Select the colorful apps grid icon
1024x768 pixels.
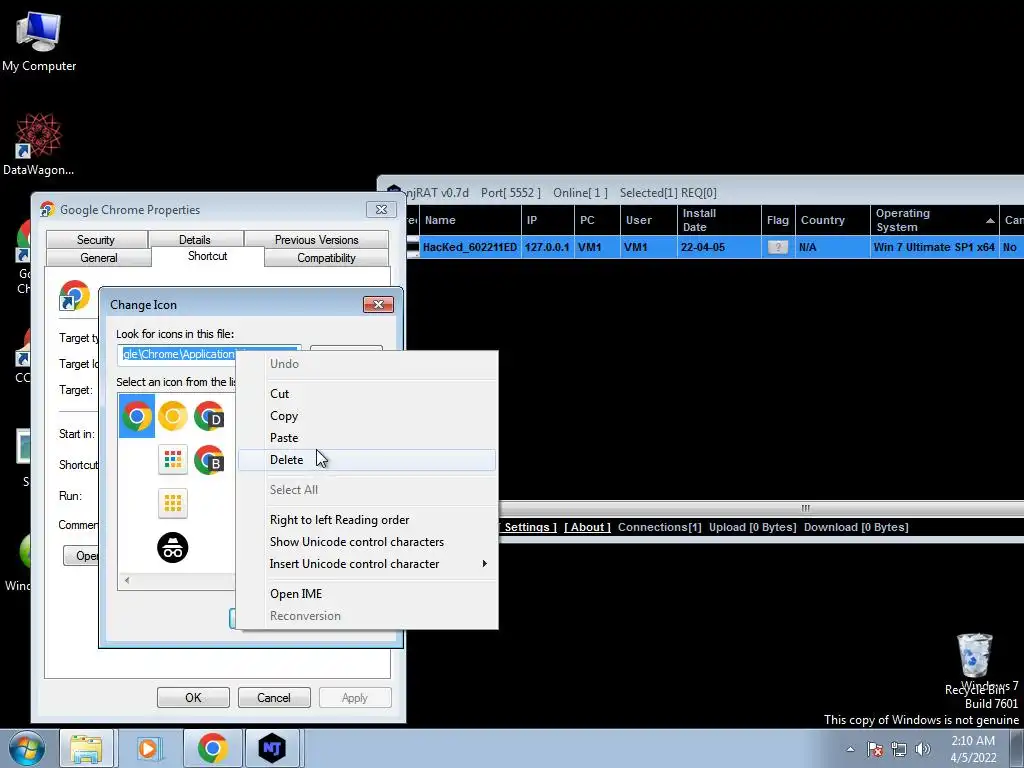pos(172,460)
